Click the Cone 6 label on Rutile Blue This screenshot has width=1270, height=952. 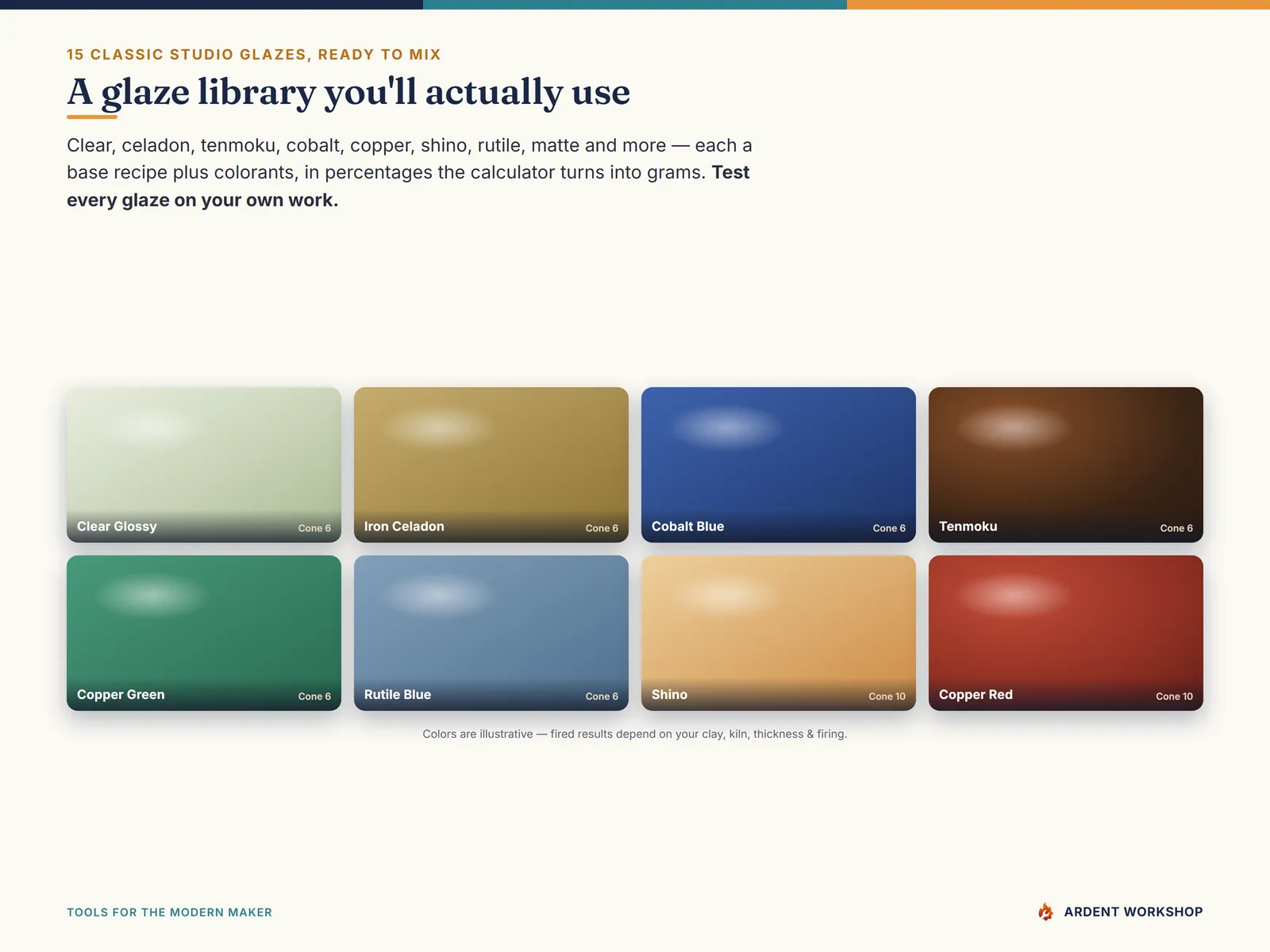pyautogui.click(x=602, y=697)
